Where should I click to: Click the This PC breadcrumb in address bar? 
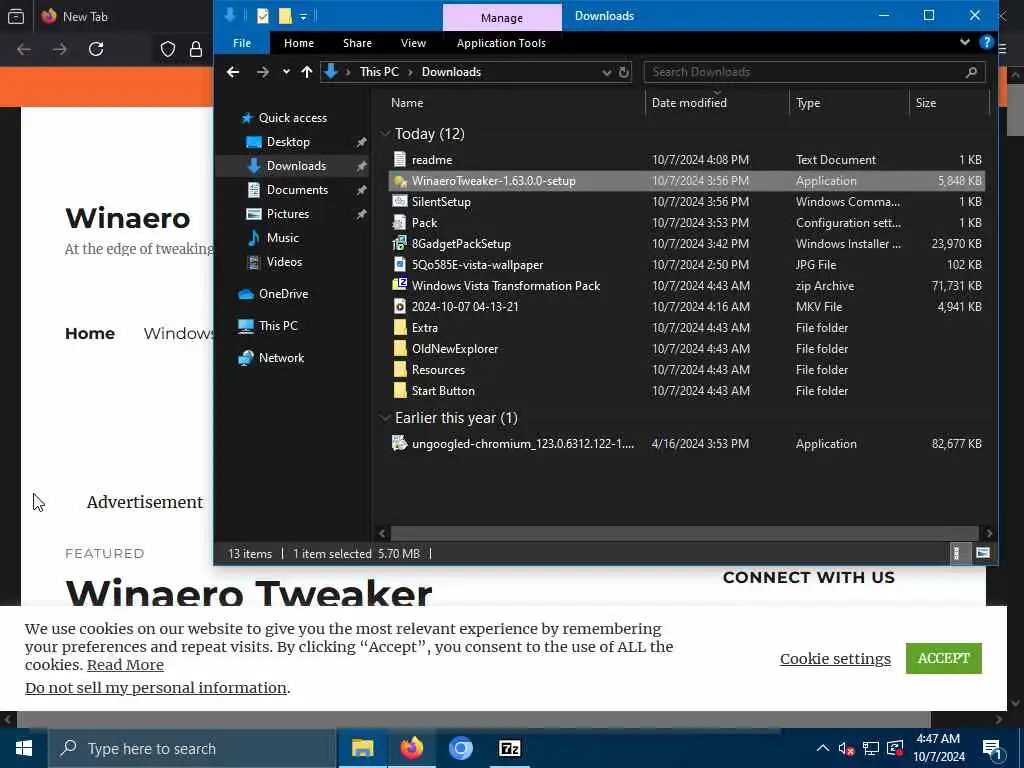tap(379, 72)
